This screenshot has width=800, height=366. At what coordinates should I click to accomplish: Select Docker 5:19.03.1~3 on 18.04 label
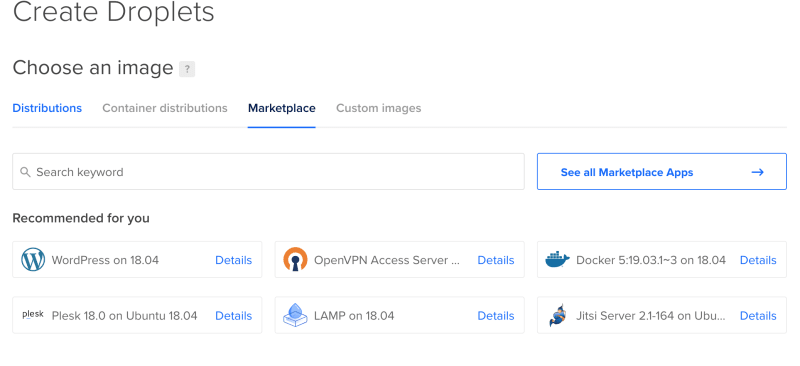(651, 260)
